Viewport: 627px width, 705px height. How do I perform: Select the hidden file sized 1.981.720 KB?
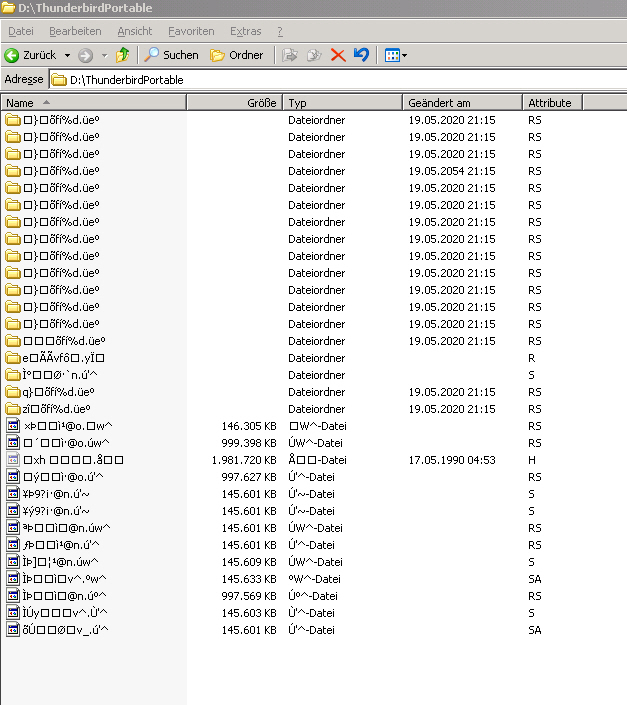pyautogui.click(x=65, y=460)
